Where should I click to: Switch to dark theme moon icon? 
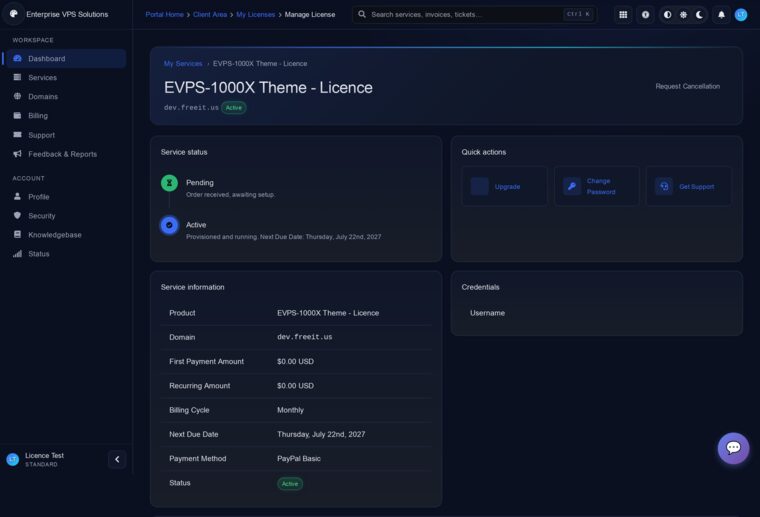pyautogui.click(x=699, y=15)
